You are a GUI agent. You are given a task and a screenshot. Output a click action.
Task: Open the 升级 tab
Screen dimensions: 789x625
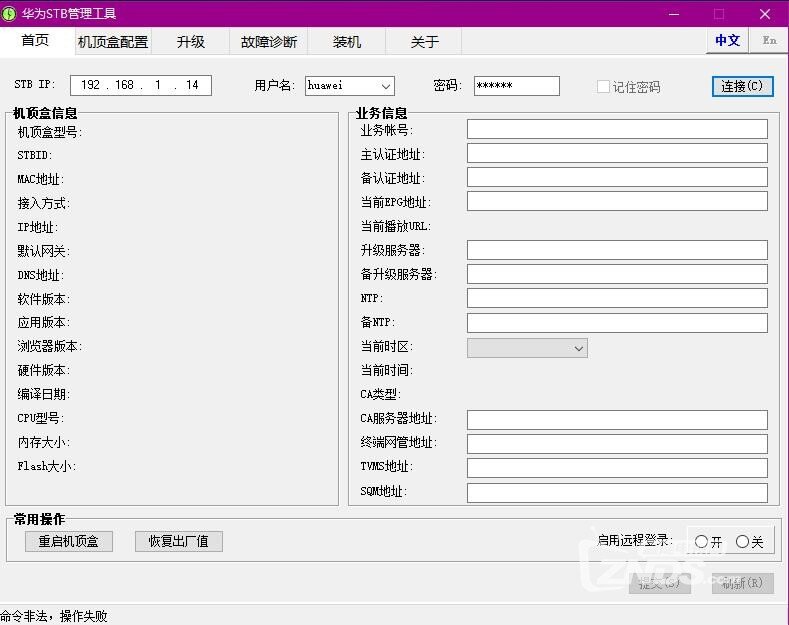(191, 42)
